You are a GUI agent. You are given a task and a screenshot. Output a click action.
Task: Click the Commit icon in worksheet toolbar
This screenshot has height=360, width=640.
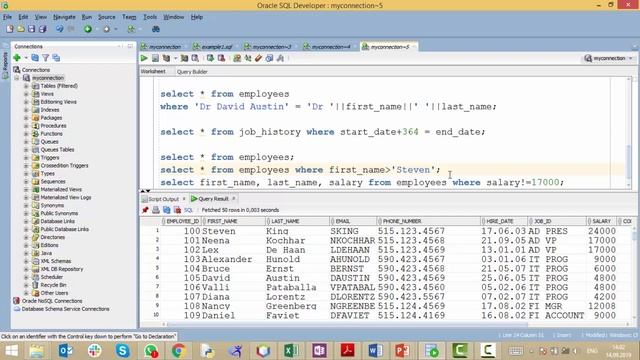click(210, 58)
